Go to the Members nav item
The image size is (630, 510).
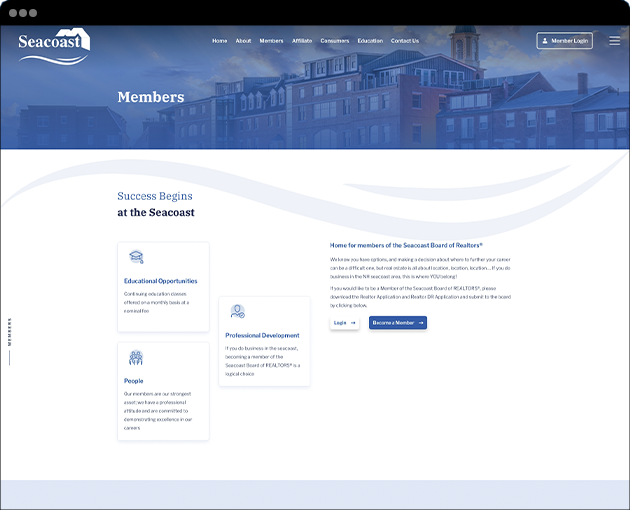[x=271, y=41]
